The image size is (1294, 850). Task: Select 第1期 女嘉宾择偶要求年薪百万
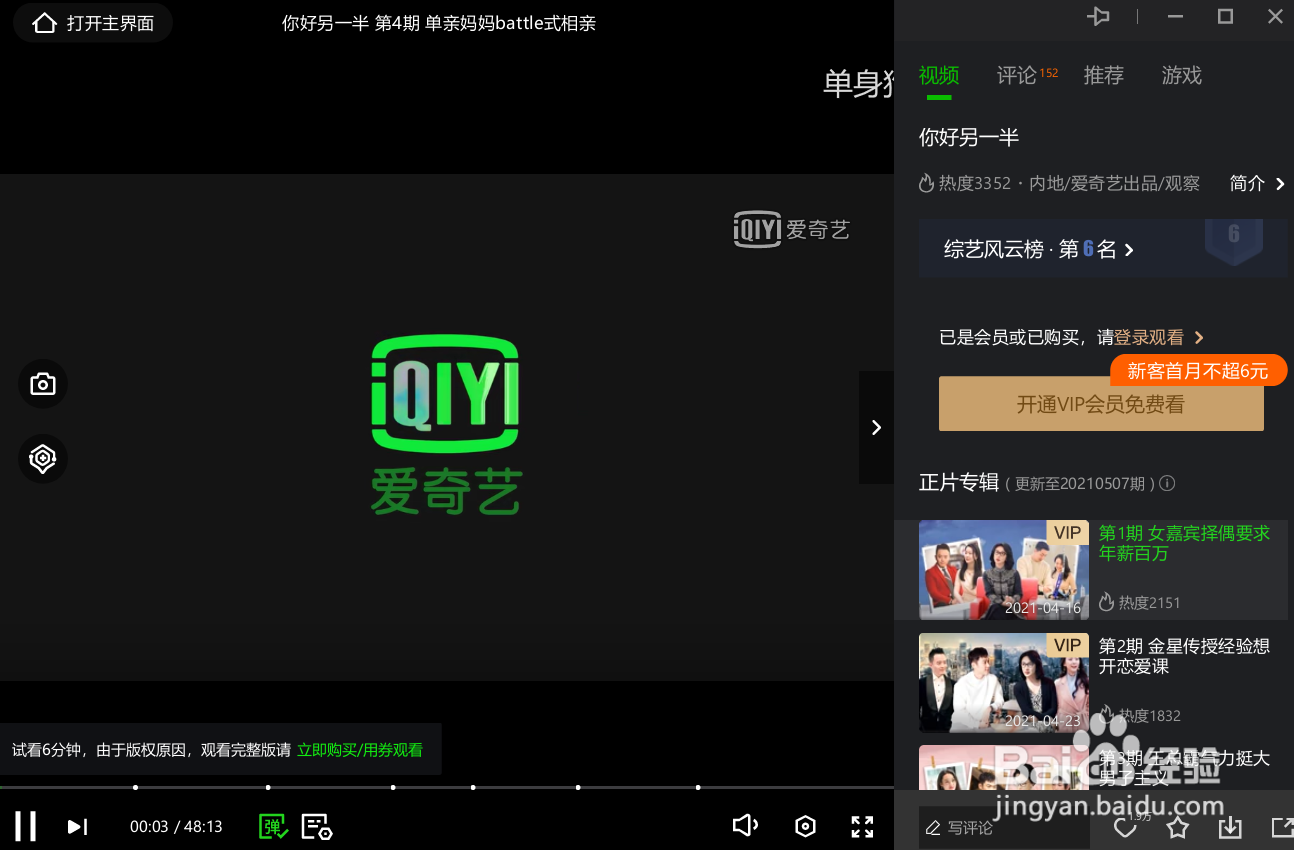(1184, 543)
